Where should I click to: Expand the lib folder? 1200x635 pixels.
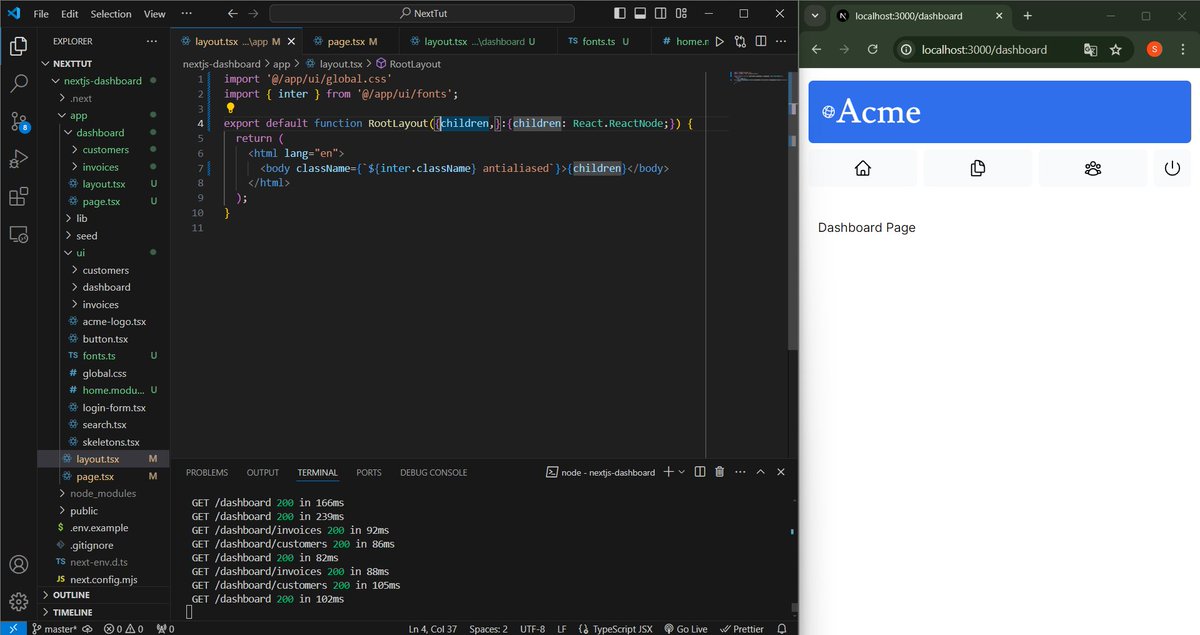coord(81,218)
